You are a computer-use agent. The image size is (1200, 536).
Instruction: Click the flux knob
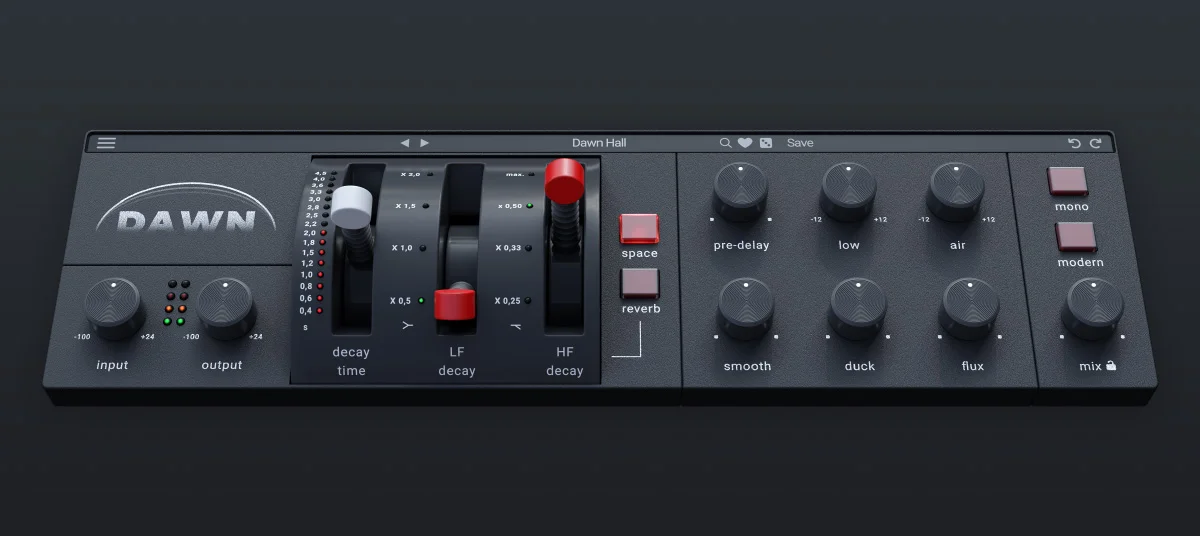pyautogui.click(x=970, y=309)
